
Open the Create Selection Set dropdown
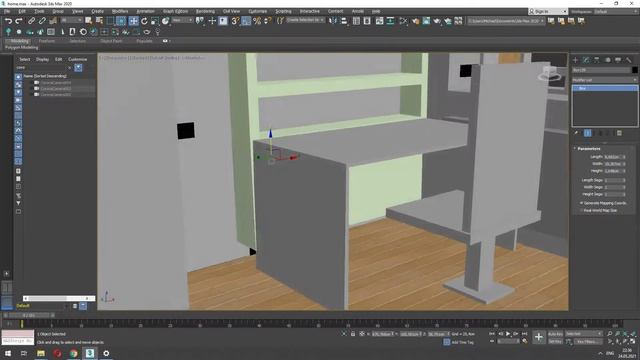tap(305, 20)
